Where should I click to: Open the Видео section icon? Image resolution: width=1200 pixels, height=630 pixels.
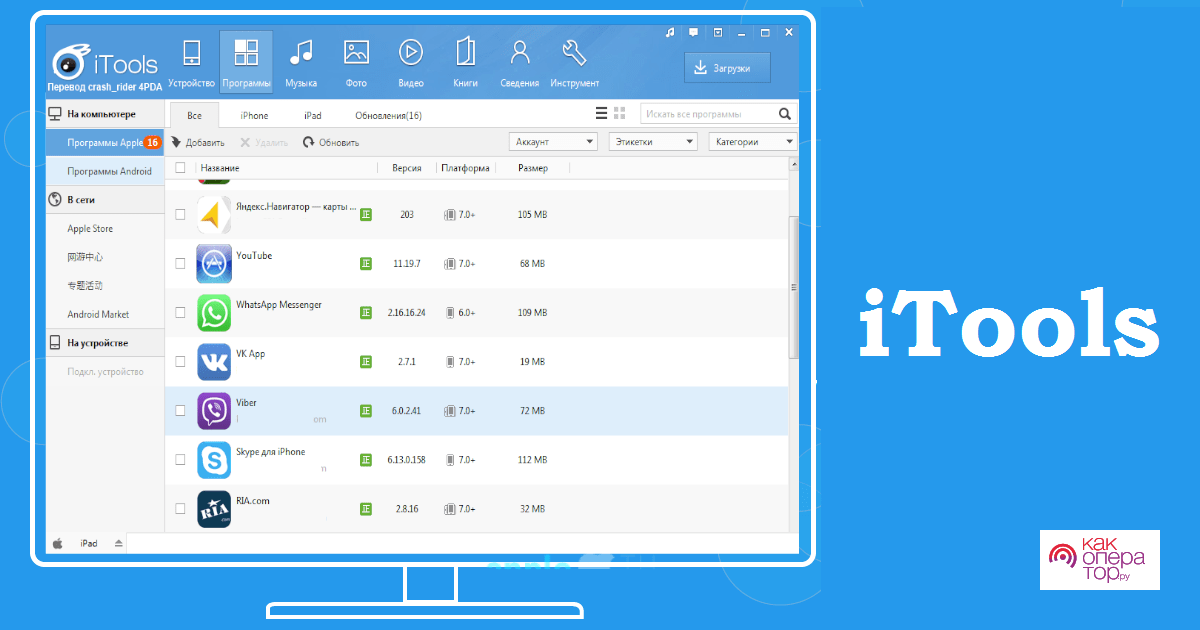410,53
